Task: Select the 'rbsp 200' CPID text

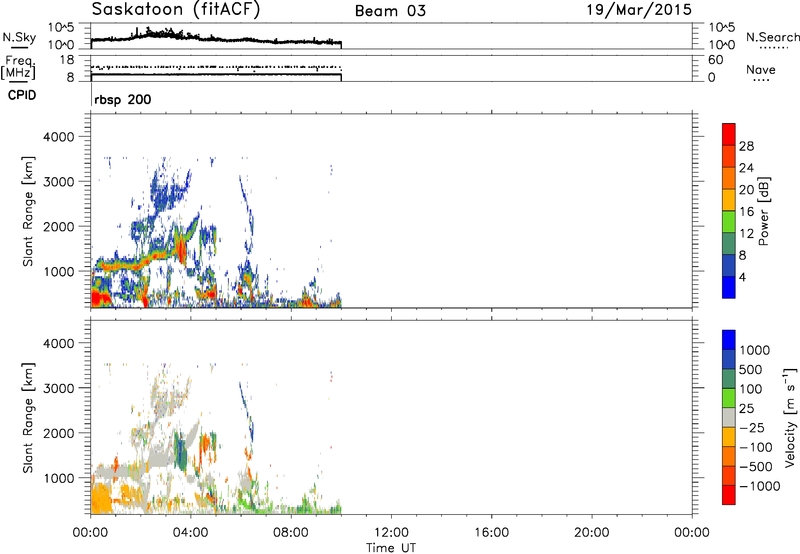Action: pos(123,99)
